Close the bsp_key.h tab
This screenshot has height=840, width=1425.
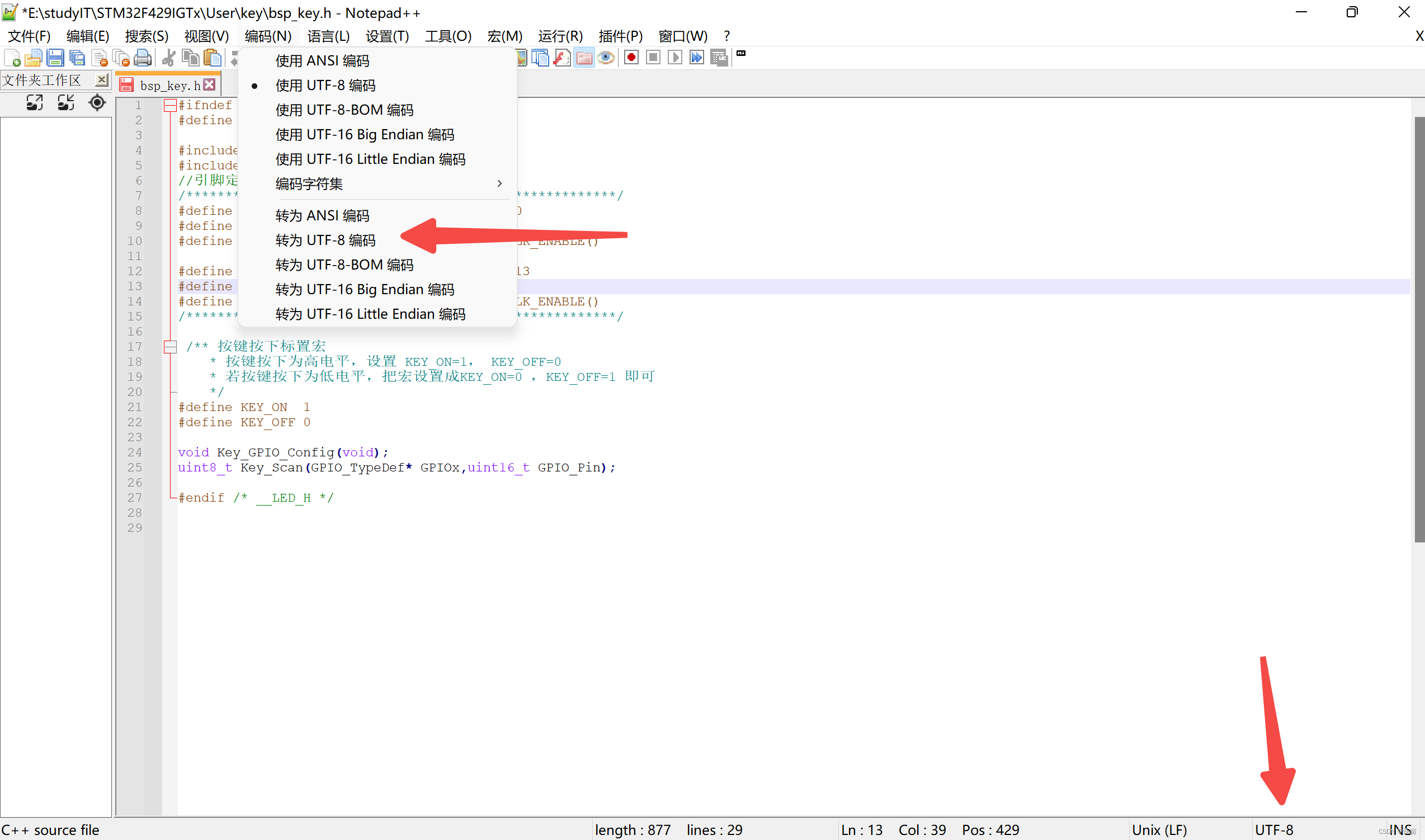click(x=209, y=84)
